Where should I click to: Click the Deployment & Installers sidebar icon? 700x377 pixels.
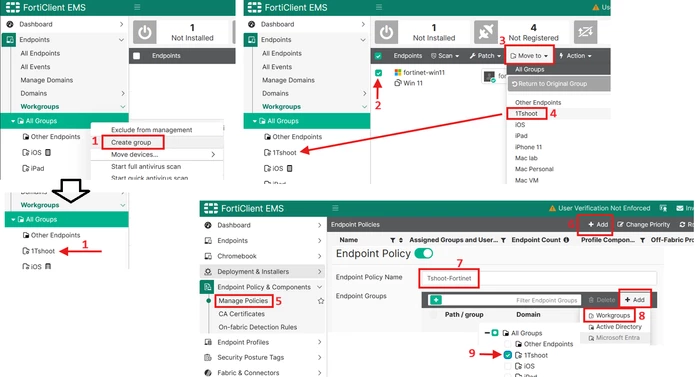[208, 272]
